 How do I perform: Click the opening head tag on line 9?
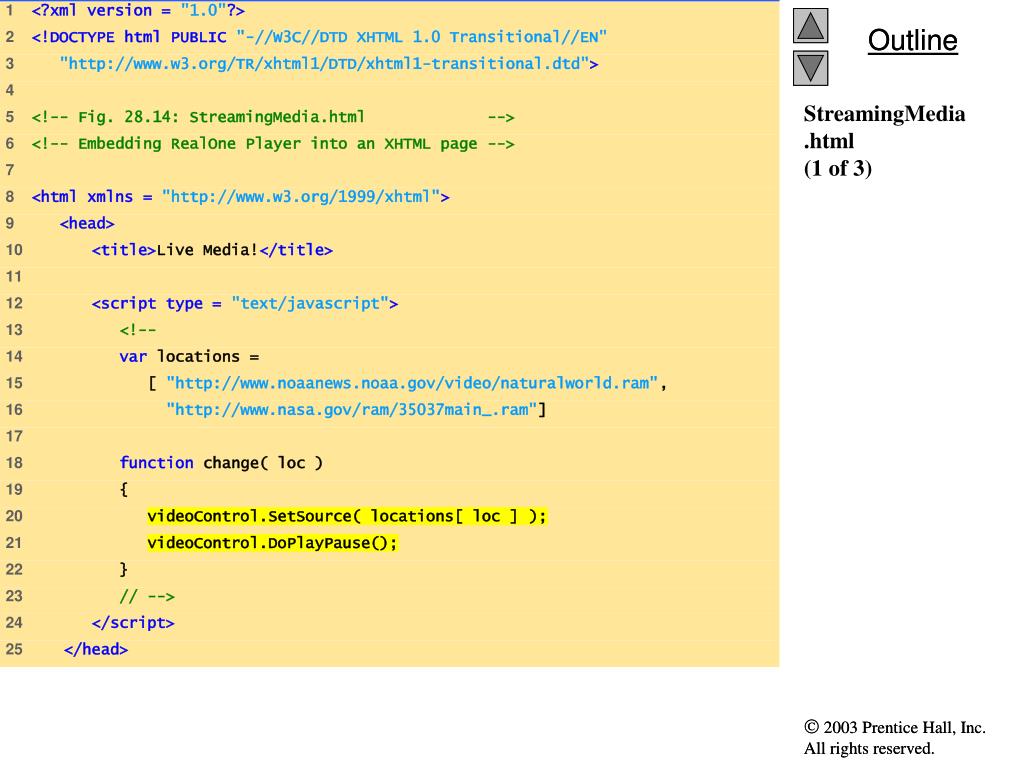click(87, 223)
